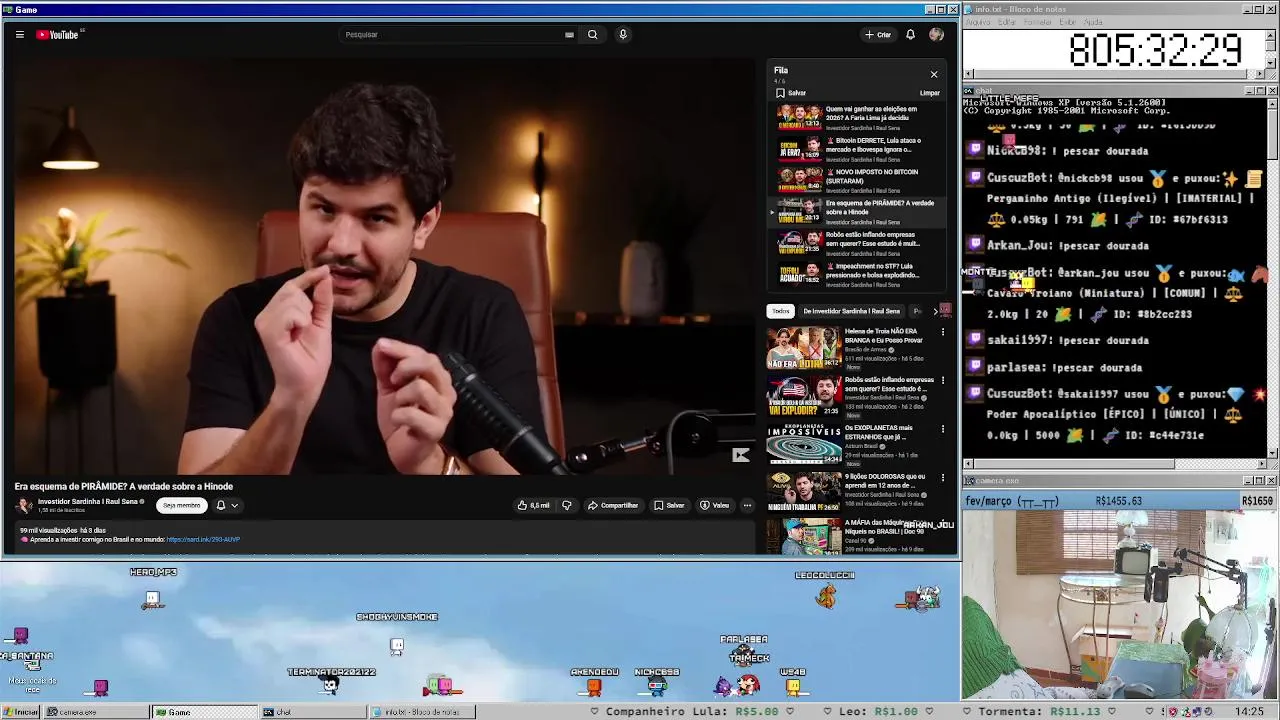Screen dimensions: 1280x720
Task: Open notification bell dropdown beside Seja membro
Action: pyautogui.click(x=226, y=505)
